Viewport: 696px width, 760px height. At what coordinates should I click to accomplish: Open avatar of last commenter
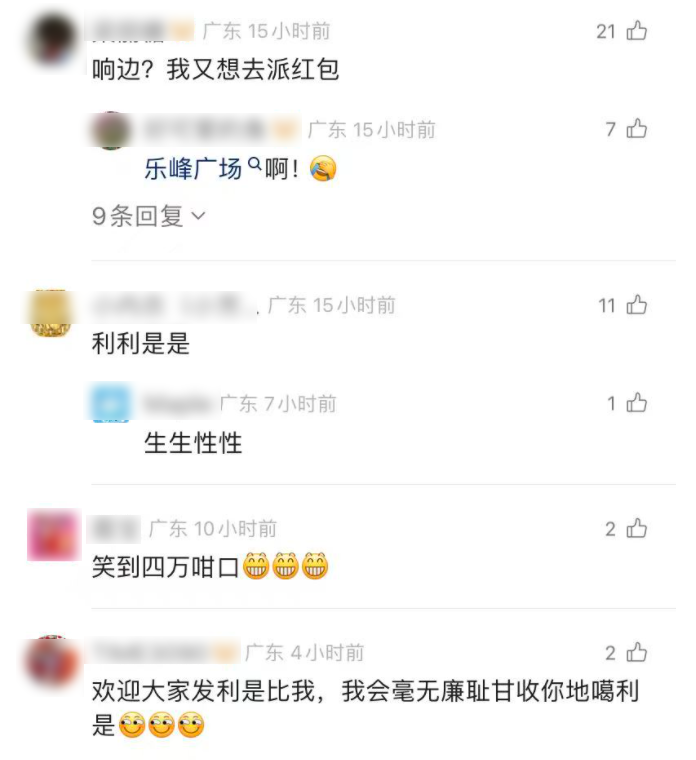coord(52,661)
